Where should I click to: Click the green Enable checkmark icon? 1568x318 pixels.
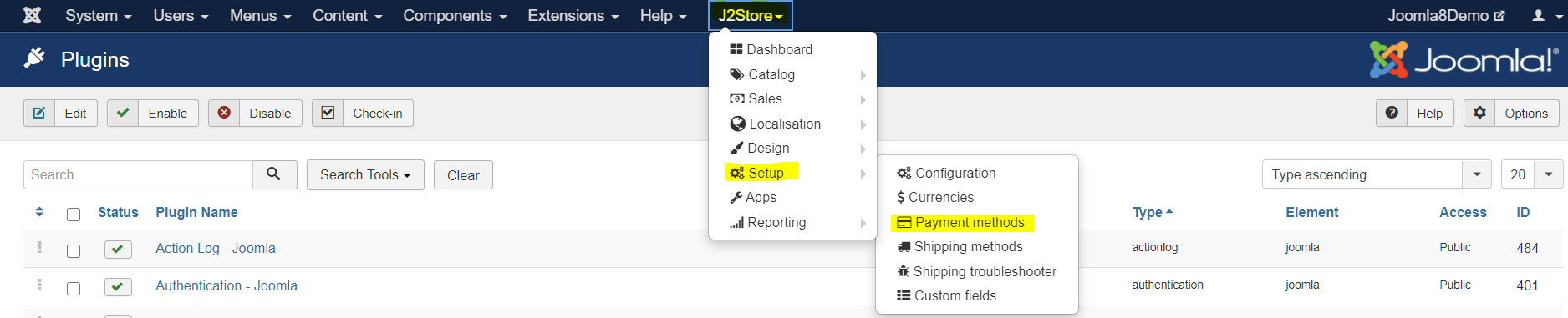123,113
